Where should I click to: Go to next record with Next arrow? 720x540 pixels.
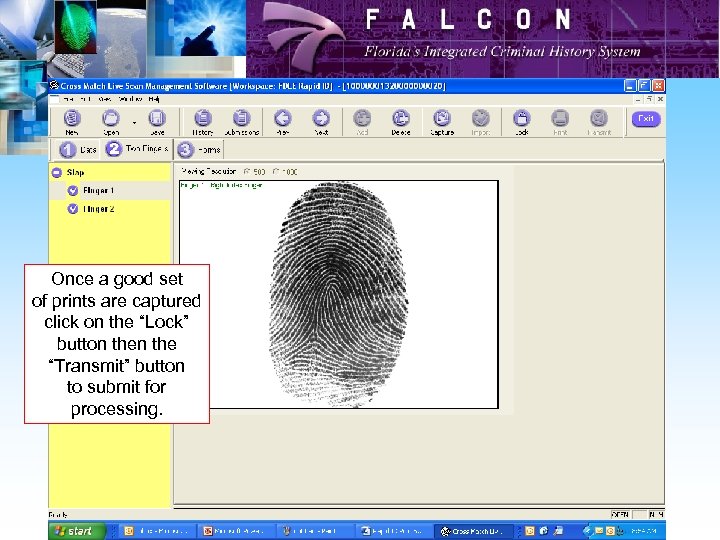pos(321,119)
